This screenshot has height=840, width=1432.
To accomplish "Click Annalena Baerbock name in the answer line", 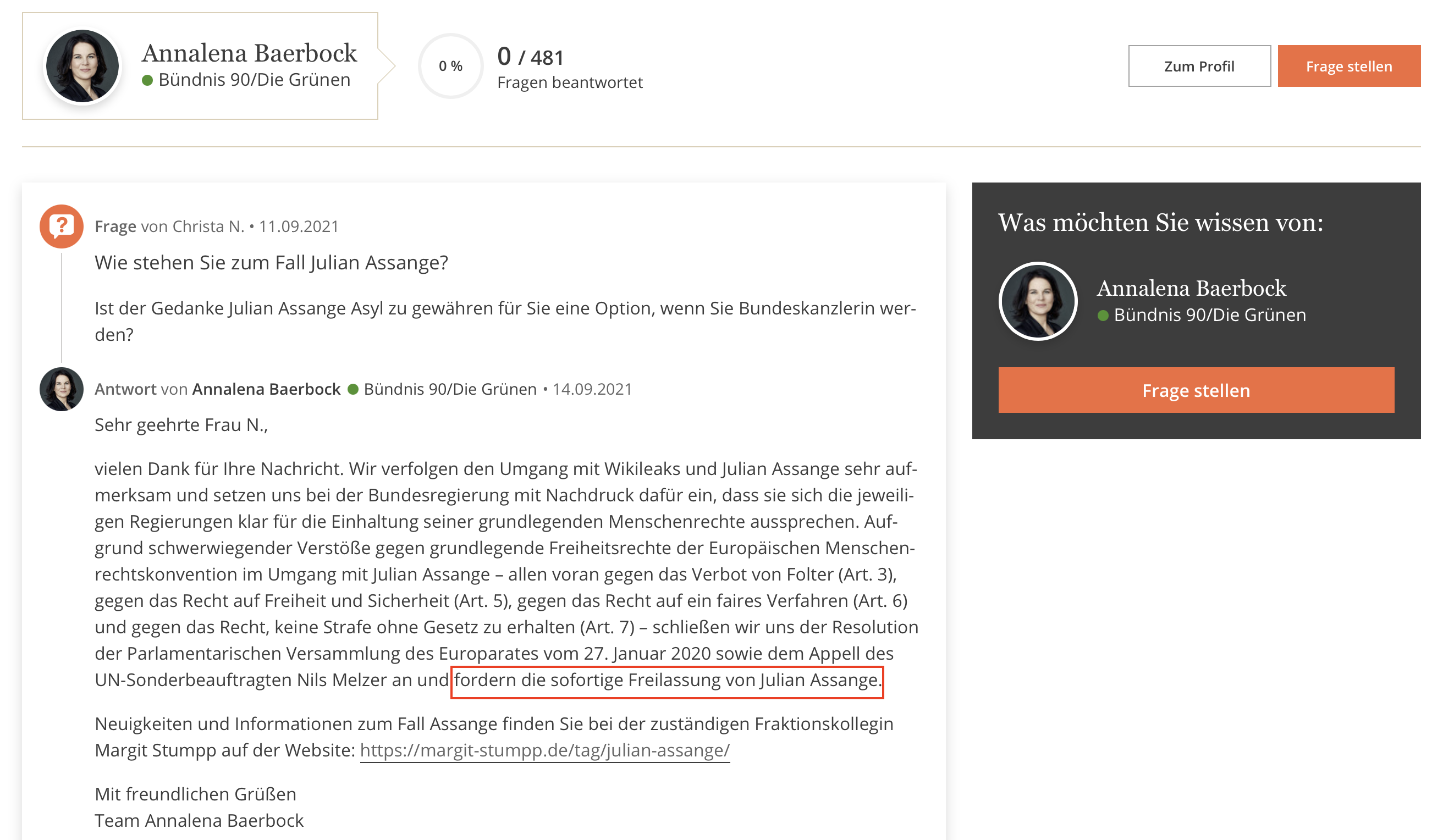I will pyautogui.click(x=266, y=389).
